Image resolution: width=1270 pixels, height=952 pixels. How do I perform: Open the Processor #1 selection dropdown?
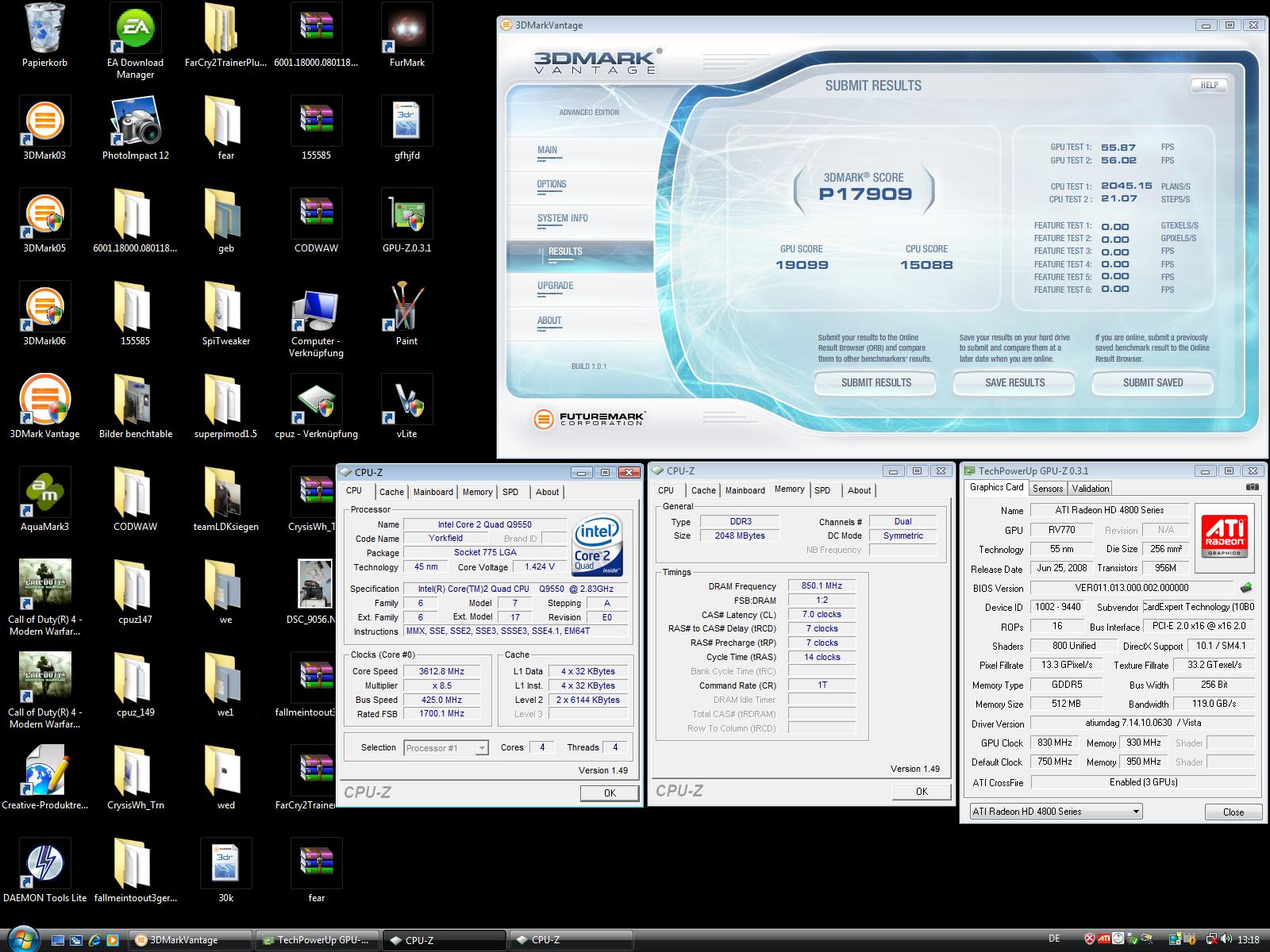(x=446, y=748)
